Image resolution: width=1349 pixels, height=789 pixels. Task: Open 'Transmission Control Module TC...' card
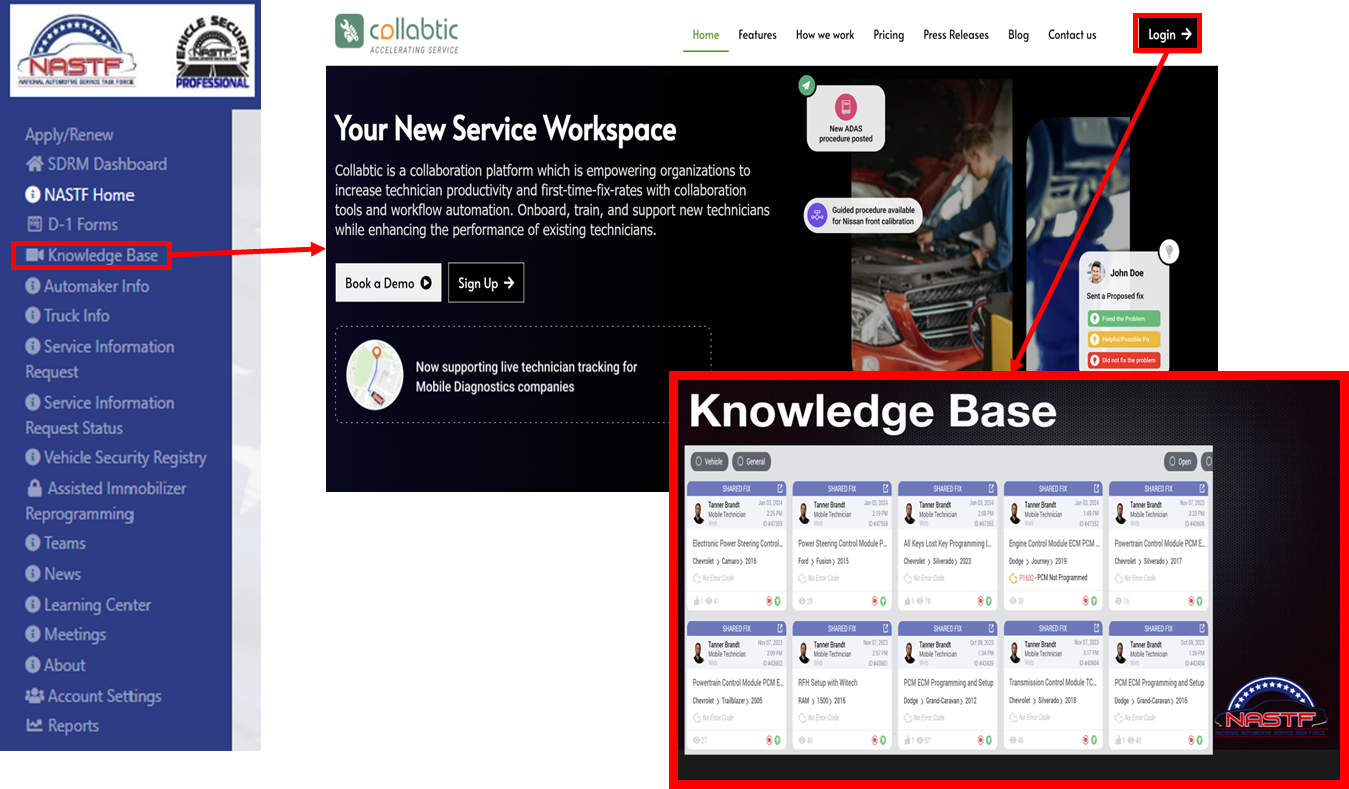(x=1053, y=683)
